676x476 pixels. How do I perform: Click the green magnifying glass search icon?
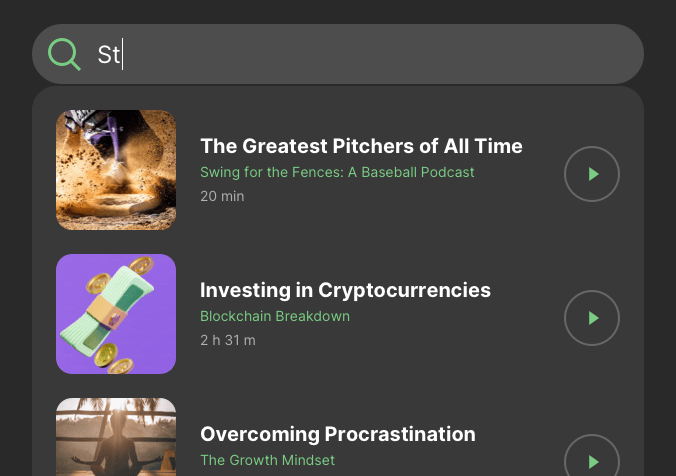click(x=64, y=54)
